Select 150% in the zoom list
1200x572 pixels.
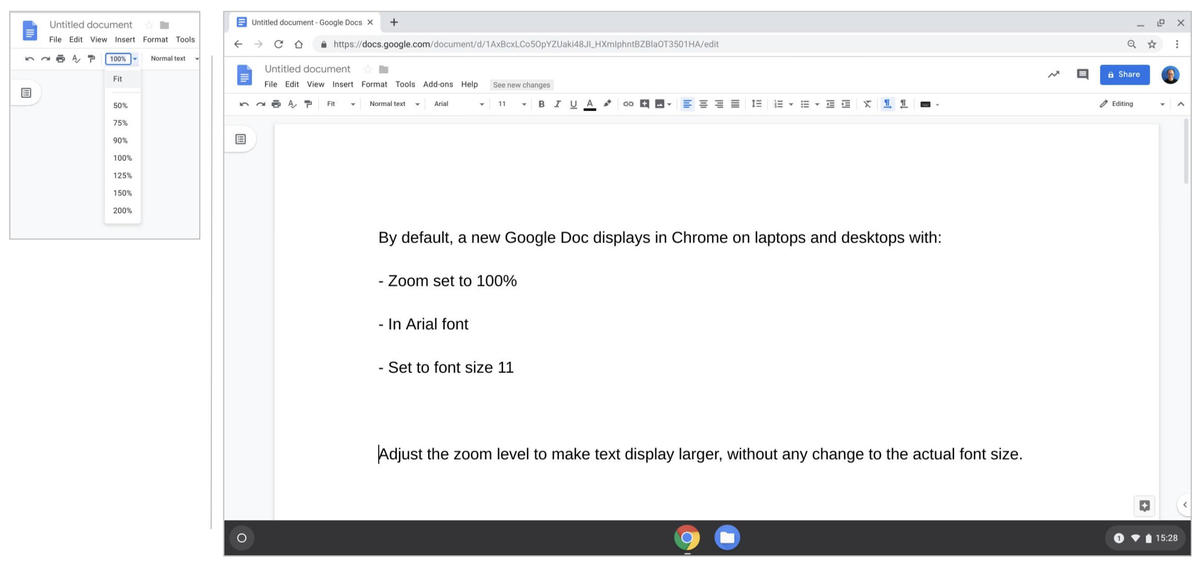coord(123,193)
